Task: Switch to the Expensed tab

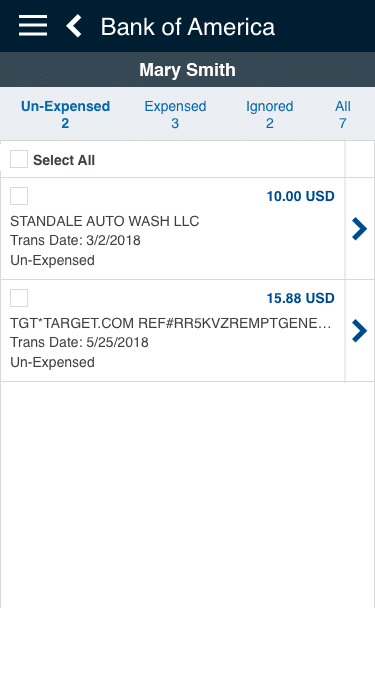Action: tap(175, 114)
